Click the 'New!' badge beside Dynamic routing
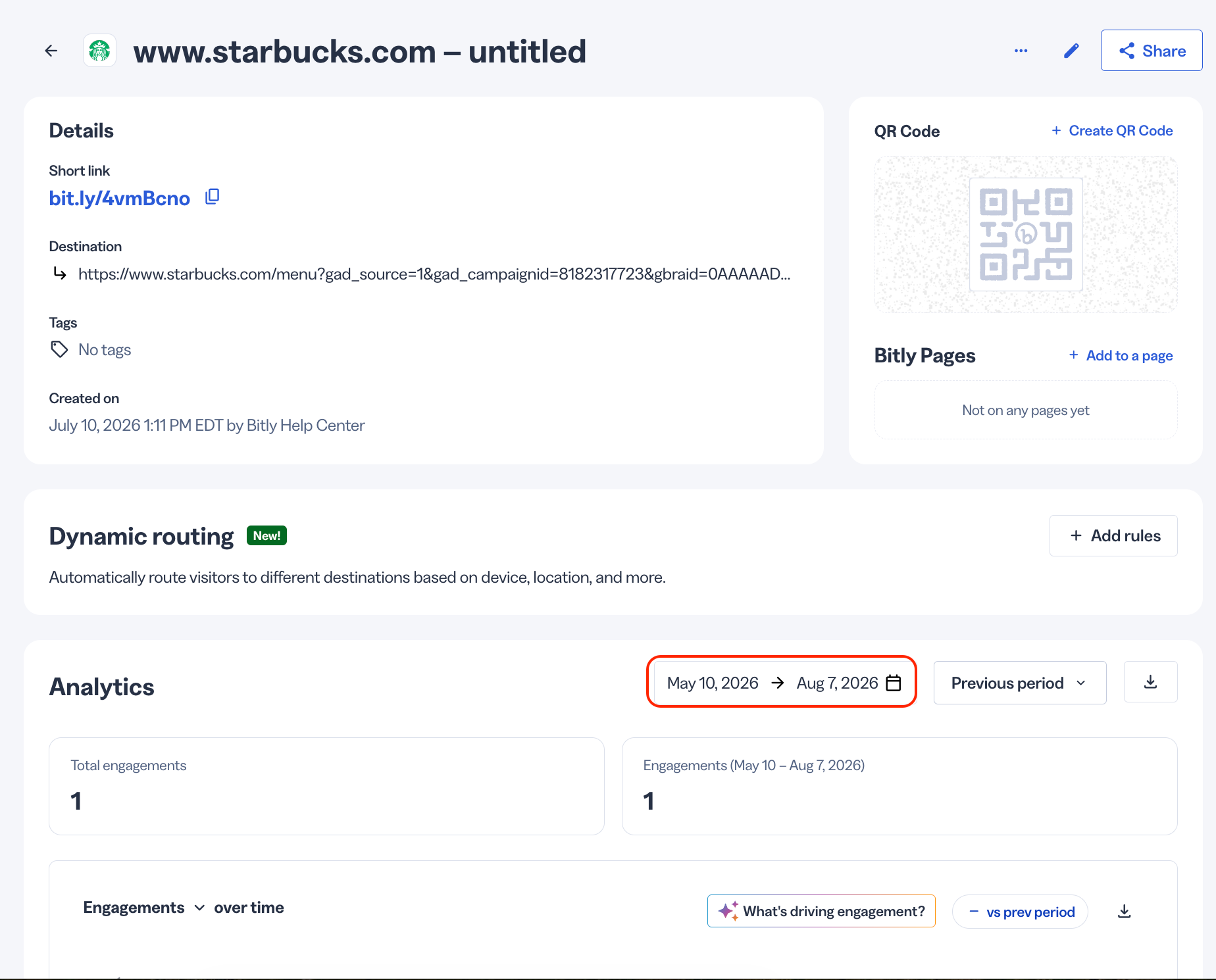 click(x=266, y=535)
